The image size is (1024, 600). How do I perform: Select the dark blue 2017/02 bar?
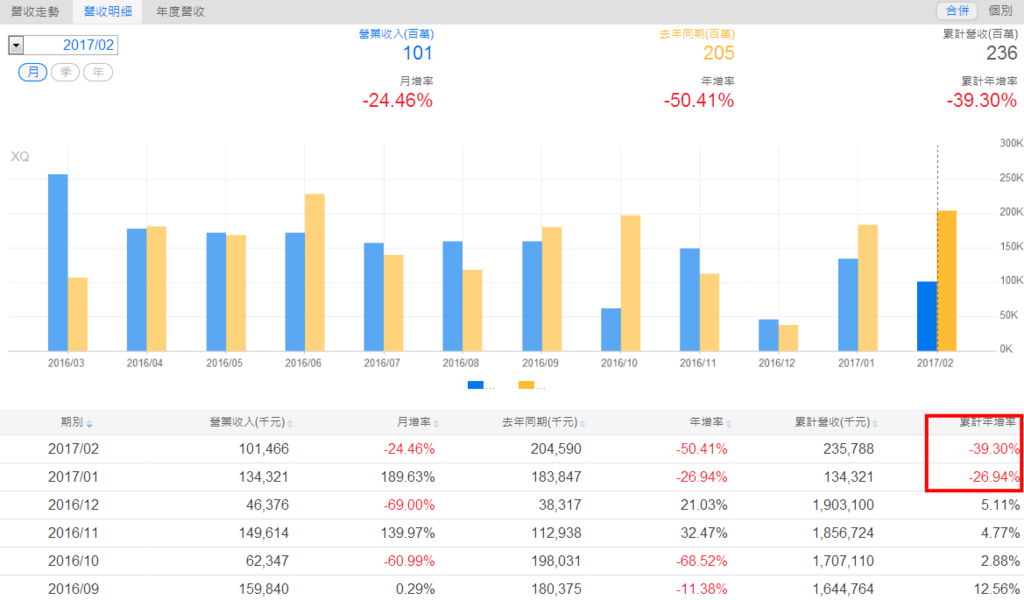927,316
